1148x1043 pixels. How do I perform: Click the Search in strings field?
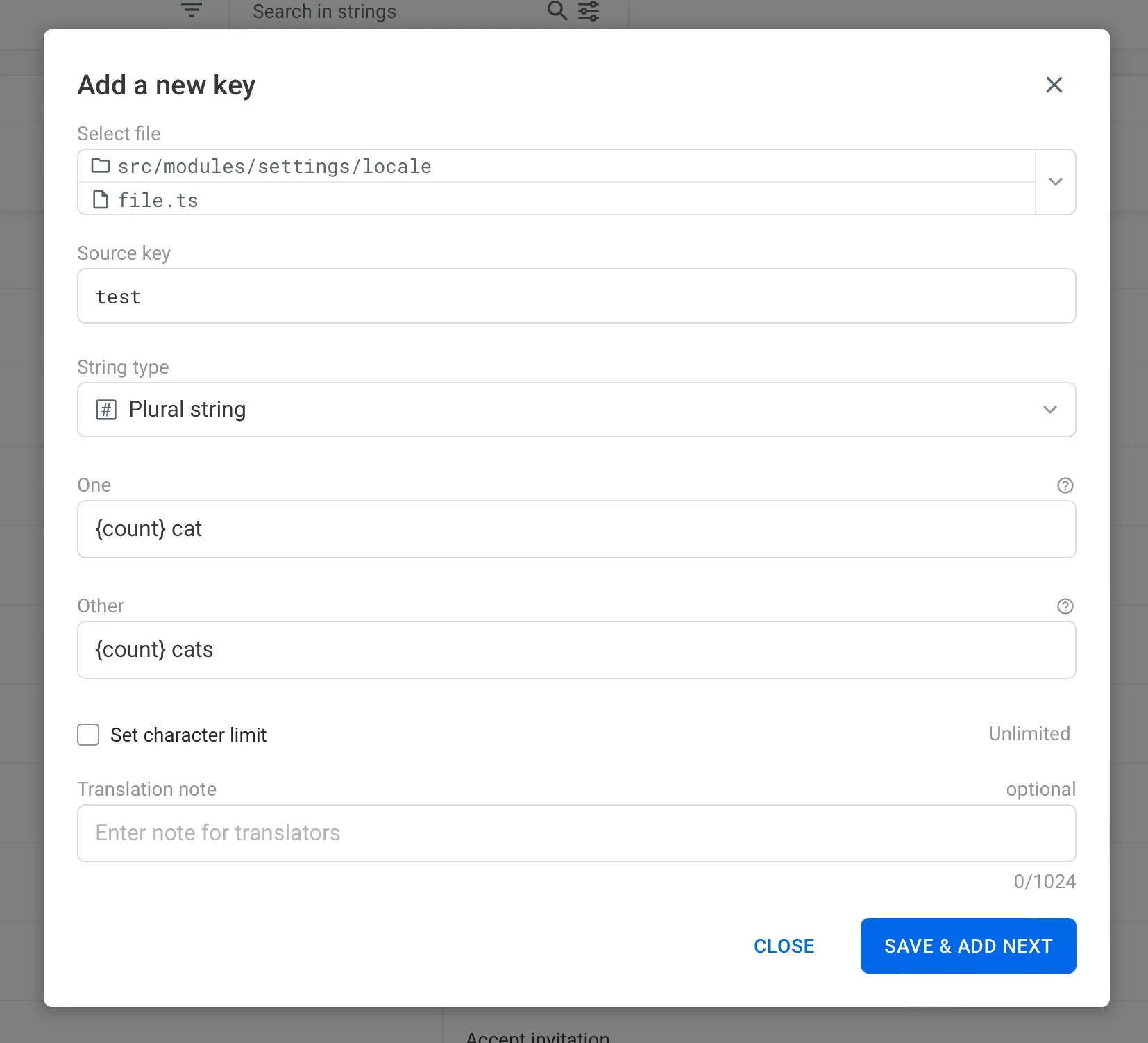(x=389, y=12)
